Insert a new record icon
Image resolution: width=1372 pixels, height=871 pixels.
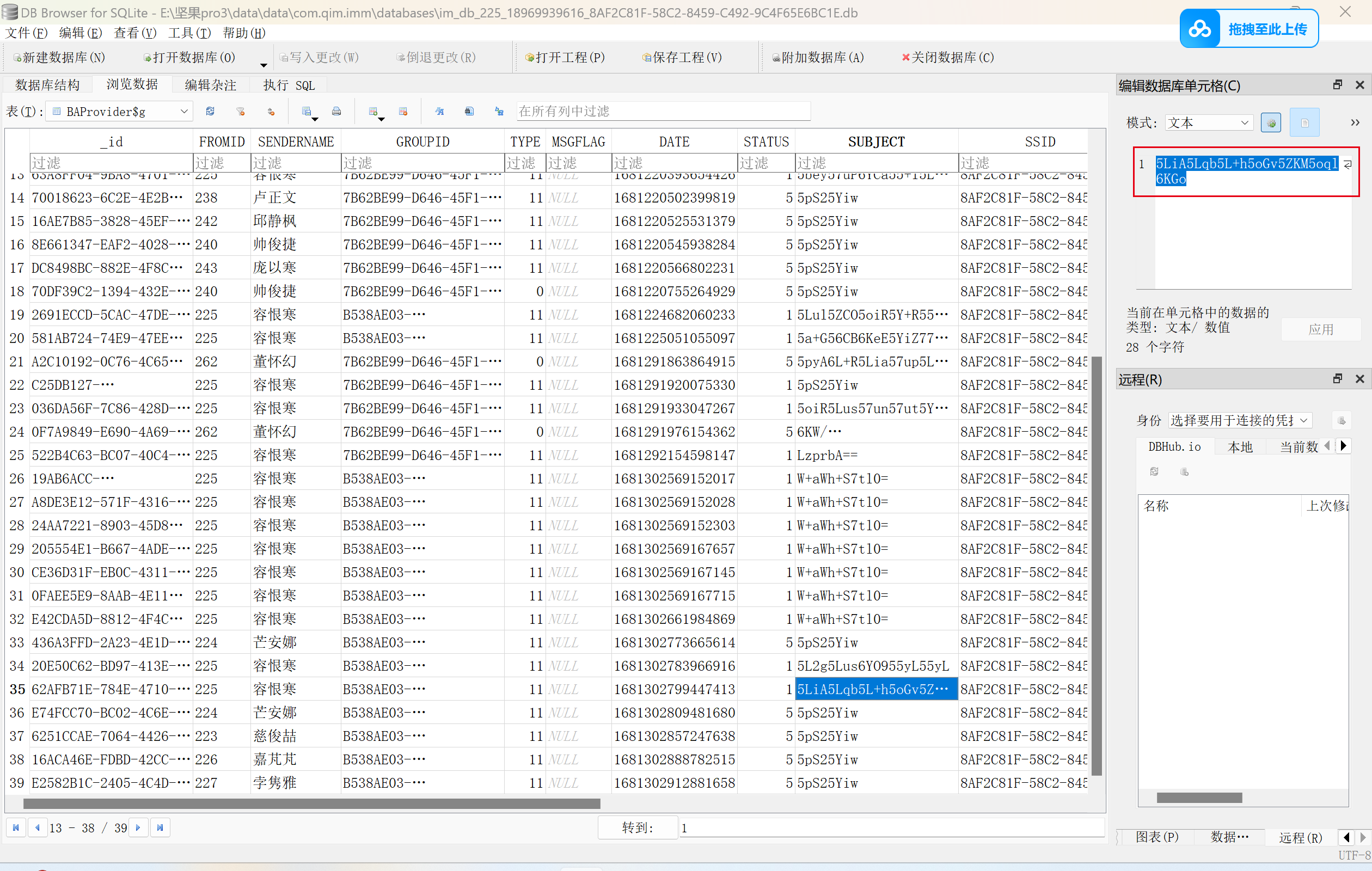click(x=373, y=111)
